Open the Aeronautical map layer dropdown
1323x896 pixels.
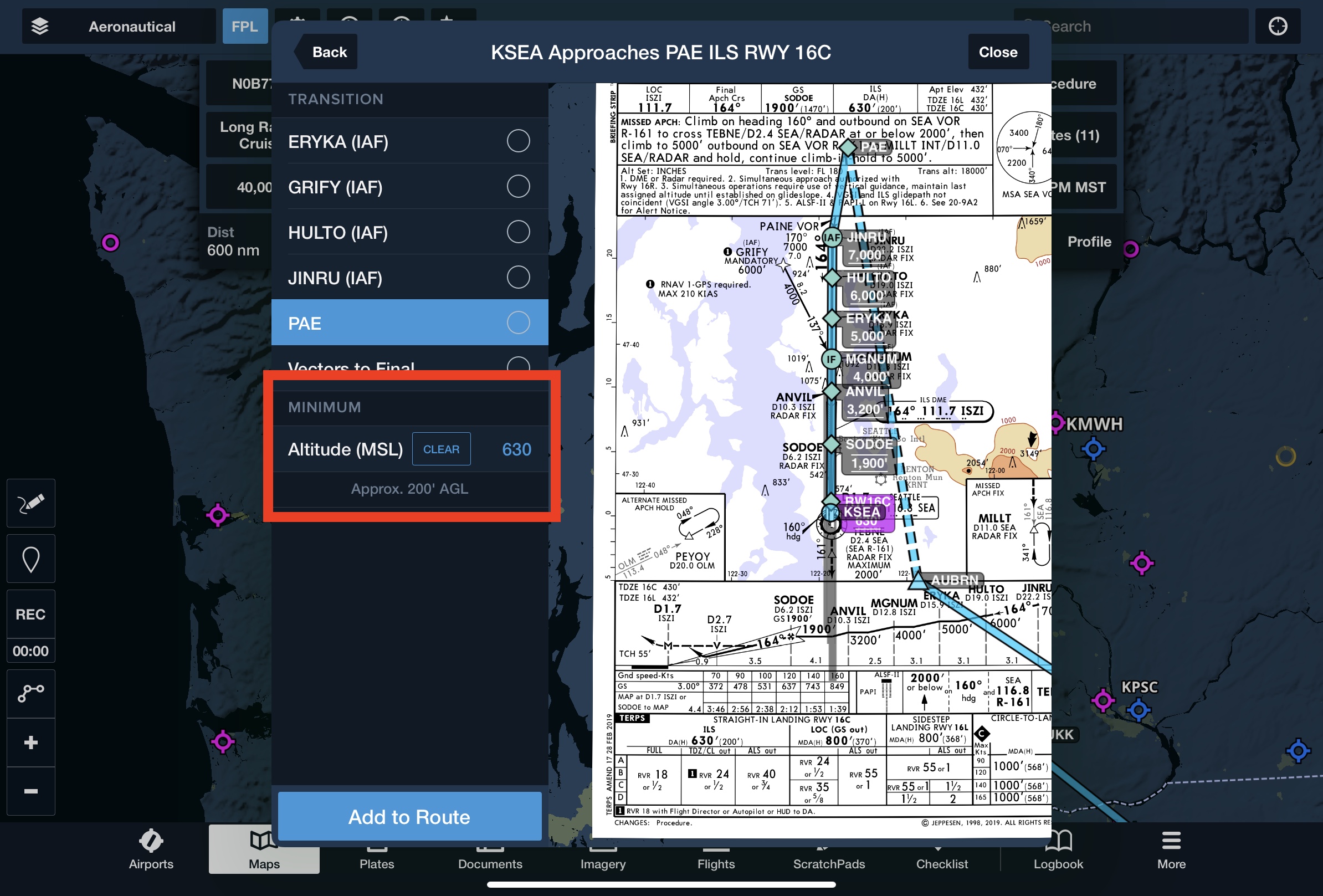(131, 26)
